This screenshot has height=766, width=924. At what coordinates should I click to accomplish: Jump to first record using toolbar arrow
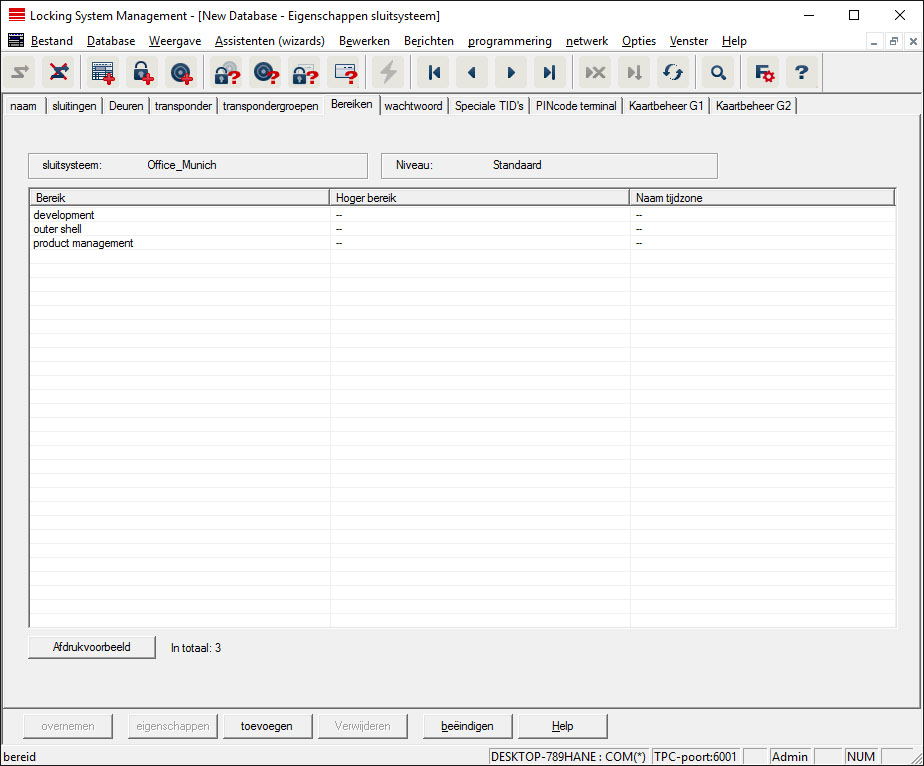[x=434, y=73]
